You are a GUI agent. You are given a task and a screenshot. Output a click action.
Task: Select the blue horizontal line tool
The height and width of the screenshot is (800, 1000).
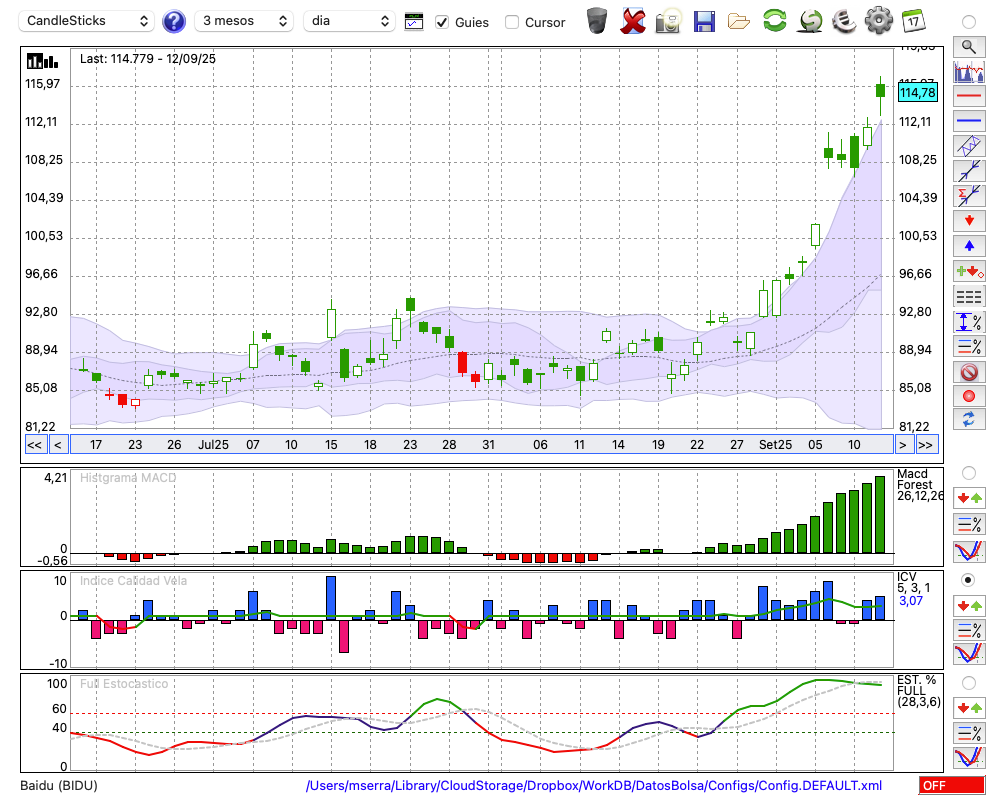point(969,121)
